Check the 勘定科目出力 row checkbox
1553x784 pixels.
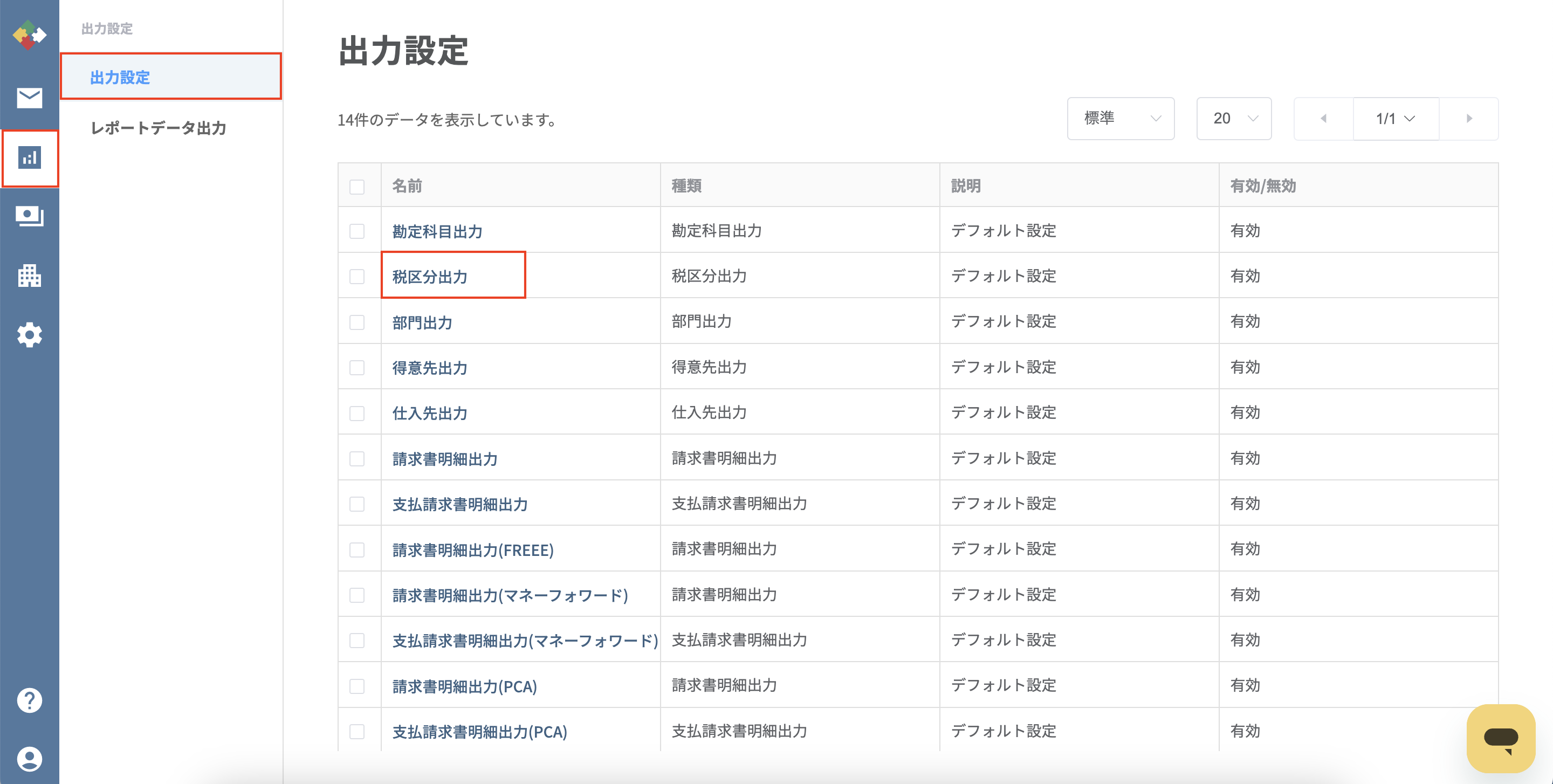(357, 231)
